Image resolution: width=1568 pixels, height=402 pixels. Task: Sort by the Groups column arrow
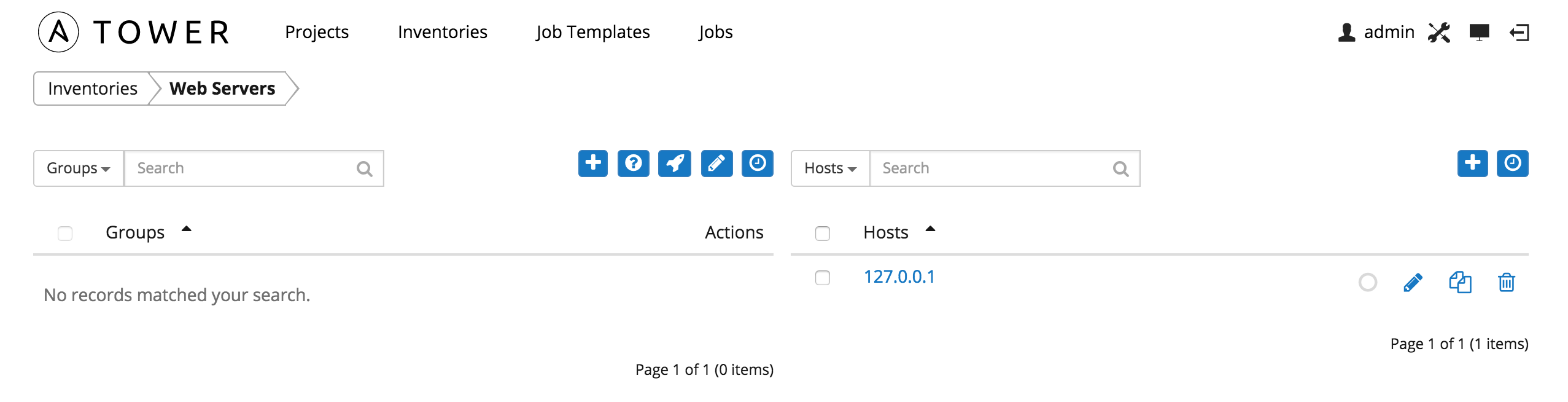(x=187, y=229)
